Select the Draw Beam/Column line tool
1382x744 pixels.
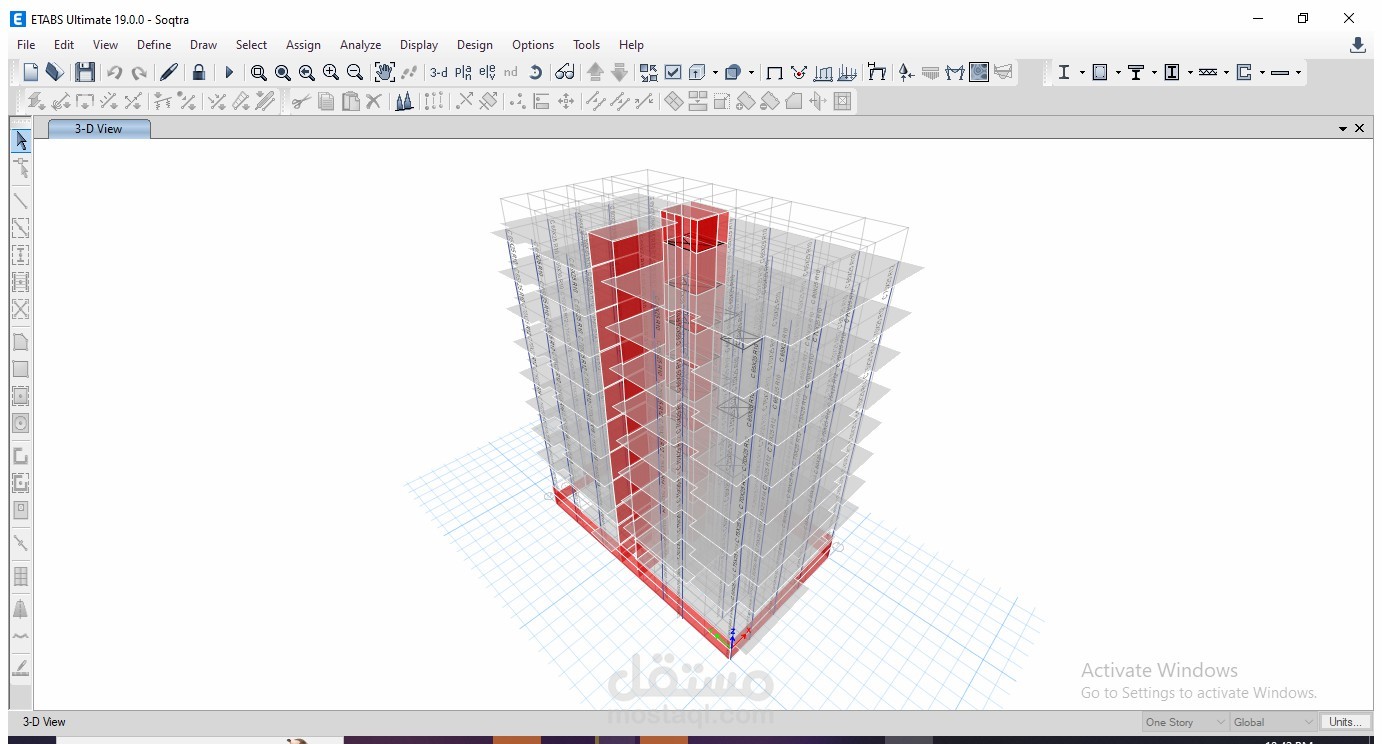[21, 201]
